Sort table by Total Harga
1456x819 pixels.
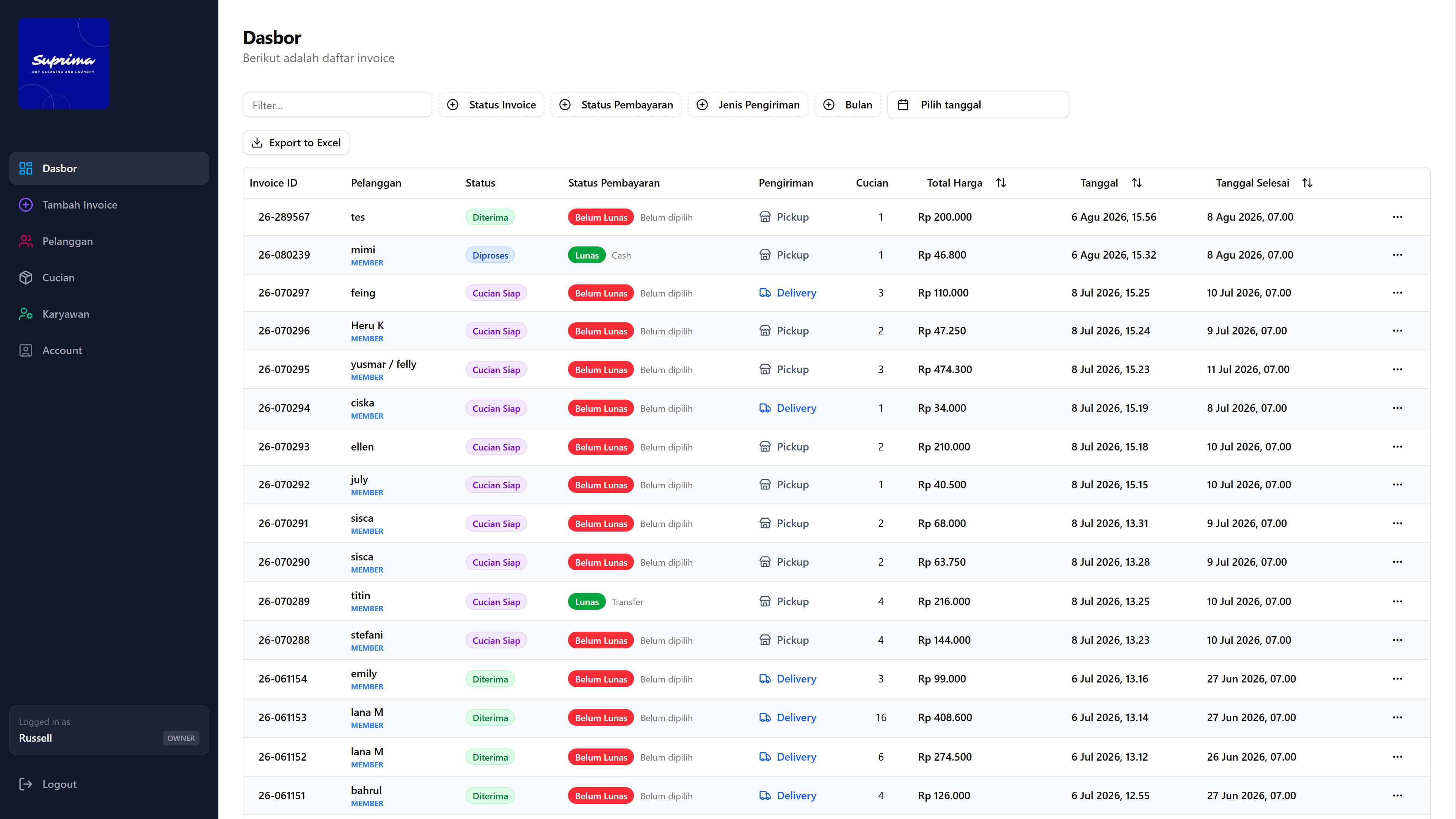pyautogui.click(x=966, y=183)
